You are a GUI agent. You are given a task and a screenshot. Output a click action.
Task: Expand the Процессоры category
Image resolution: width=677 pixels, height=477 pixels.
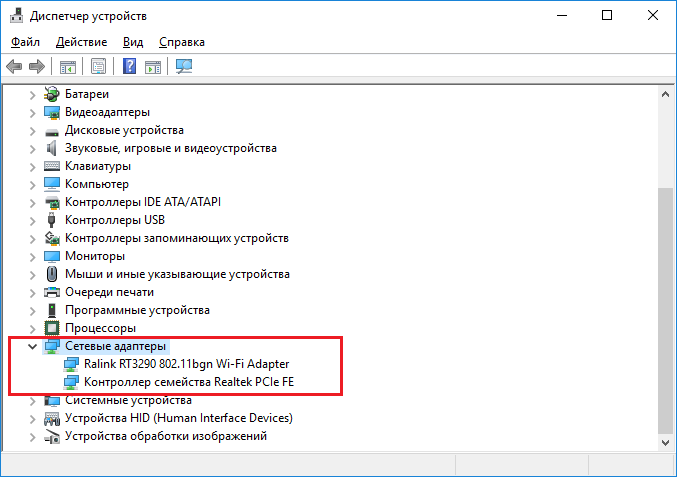coord(32,329)
